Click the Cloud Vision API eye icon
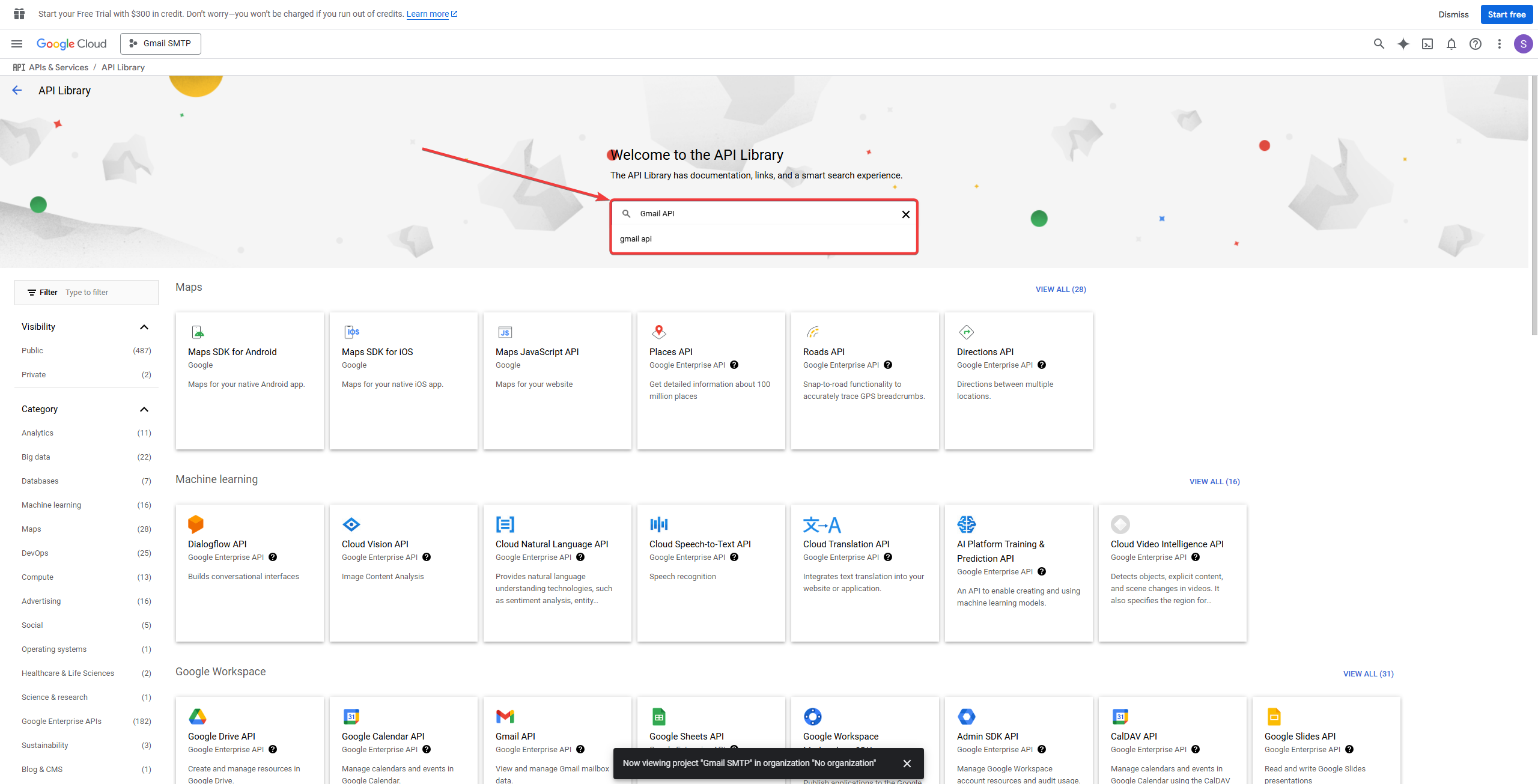This screenshot has height=784, width=1538. pyautogui.click(x=351, y=524)
